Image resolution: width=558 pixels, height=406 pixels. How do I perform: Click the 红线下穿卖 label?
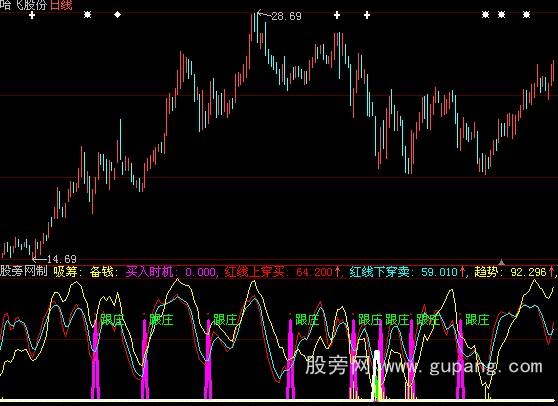379,272
